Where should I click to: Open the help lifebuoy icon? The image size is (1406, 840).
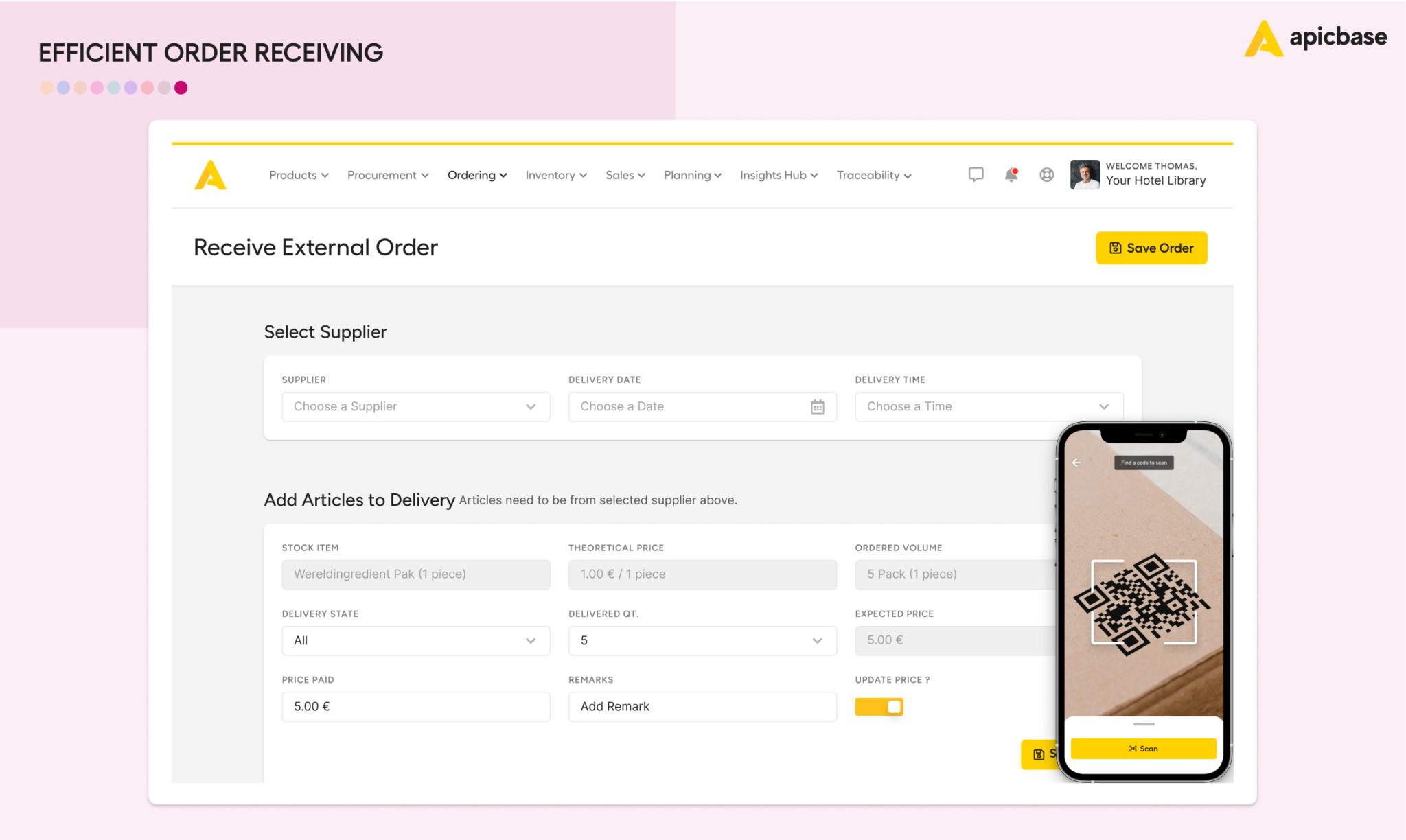coord(1046,175)
